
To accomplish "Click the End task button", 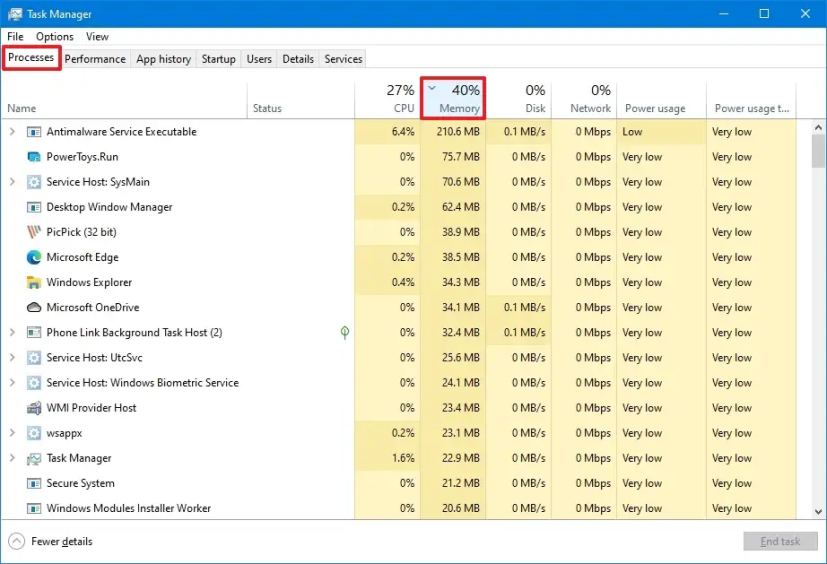I will point(780,541).
